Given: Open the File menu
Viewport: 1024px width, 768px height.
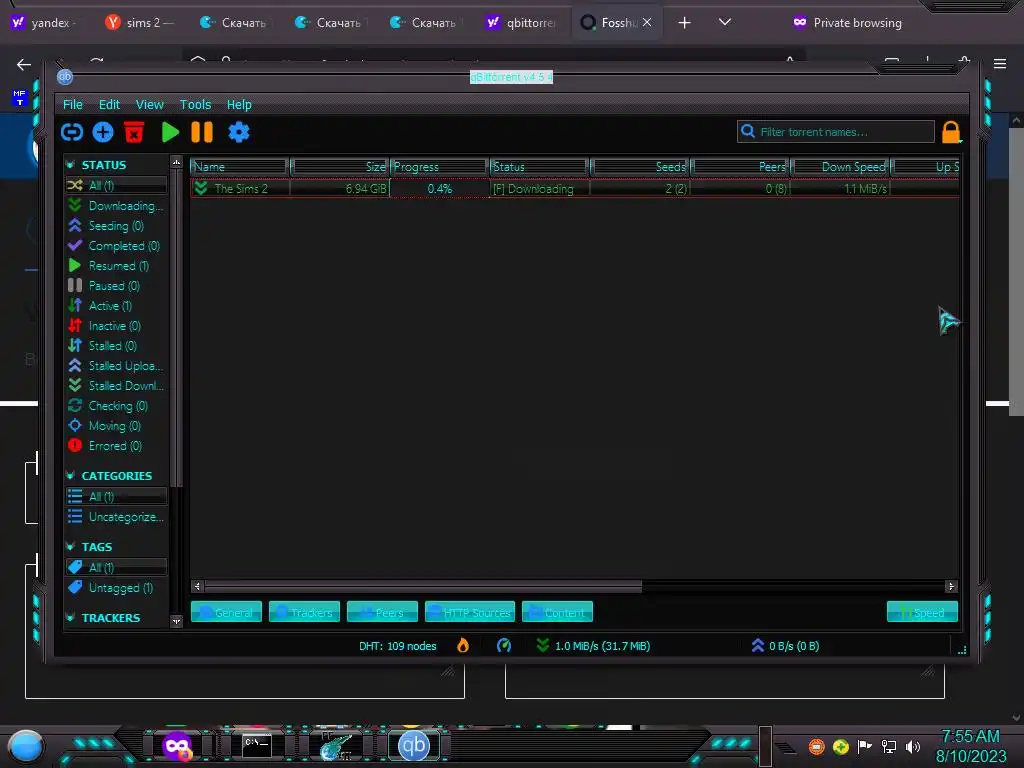Looking at the screenshot, I should click(72, 104).
